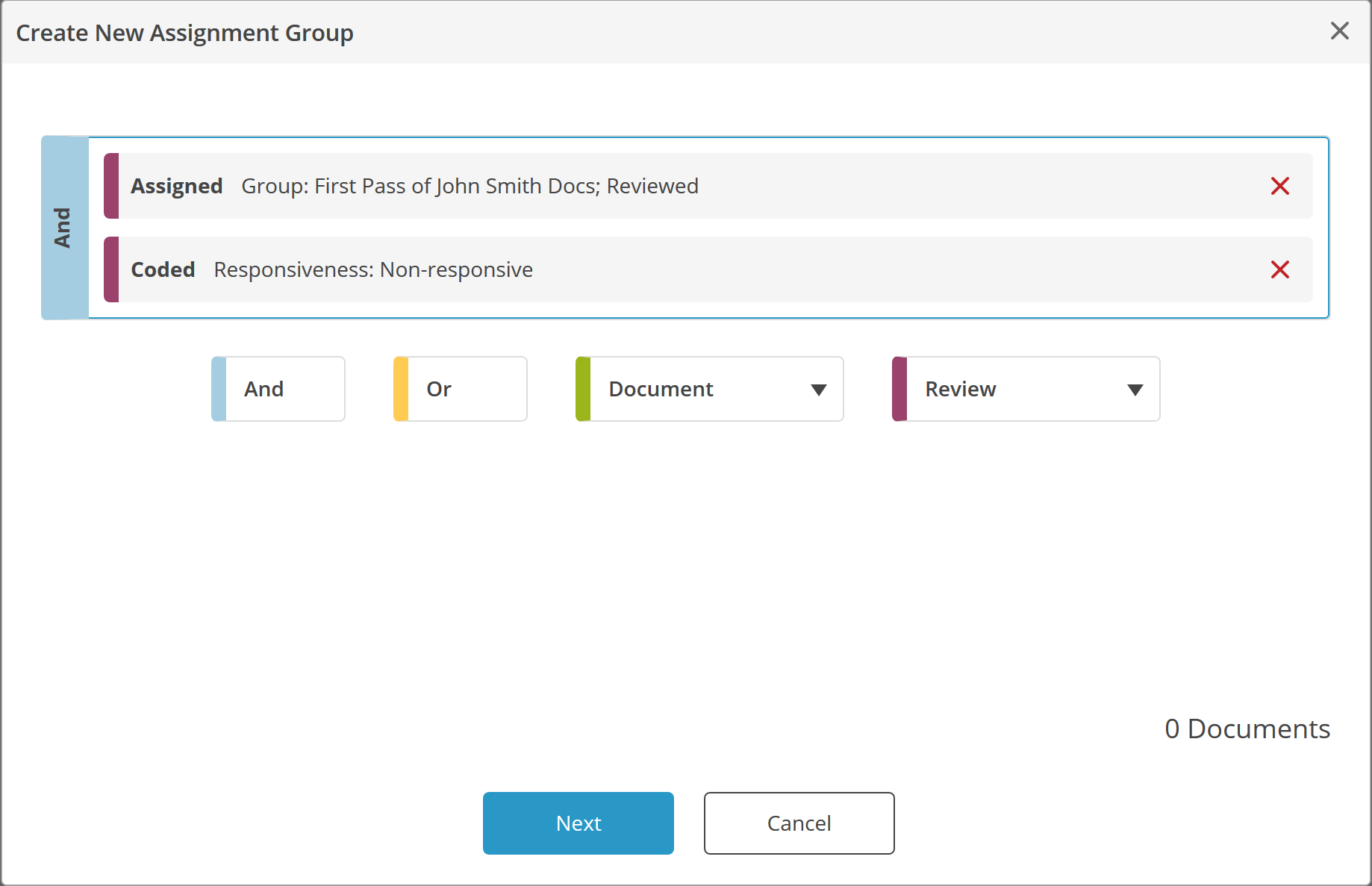Click the 0 Documents count text
This screenshot has width=1372, height=886.
(x=1247, y=729)
